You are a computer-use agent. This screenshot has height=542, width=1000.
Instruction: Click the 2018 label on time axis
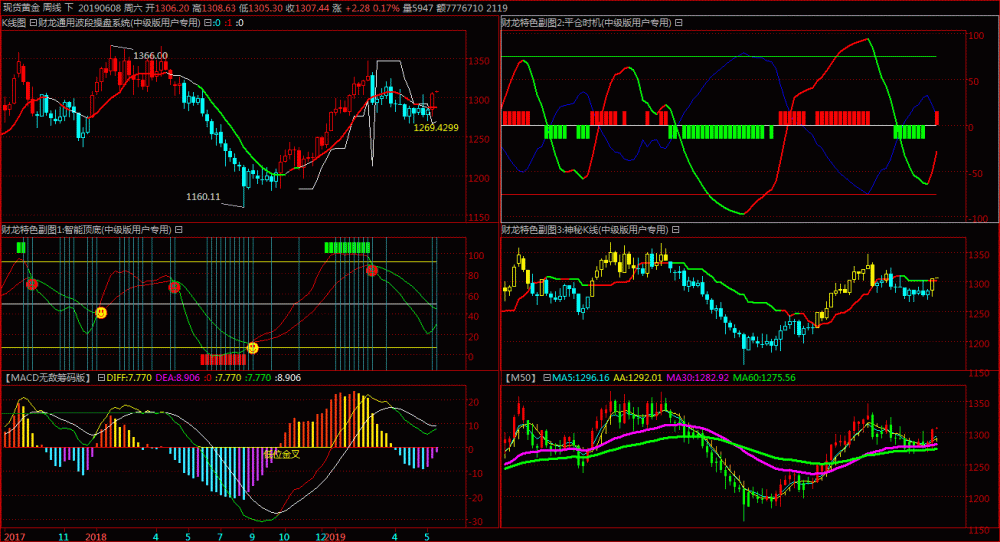tap(96, 536)
